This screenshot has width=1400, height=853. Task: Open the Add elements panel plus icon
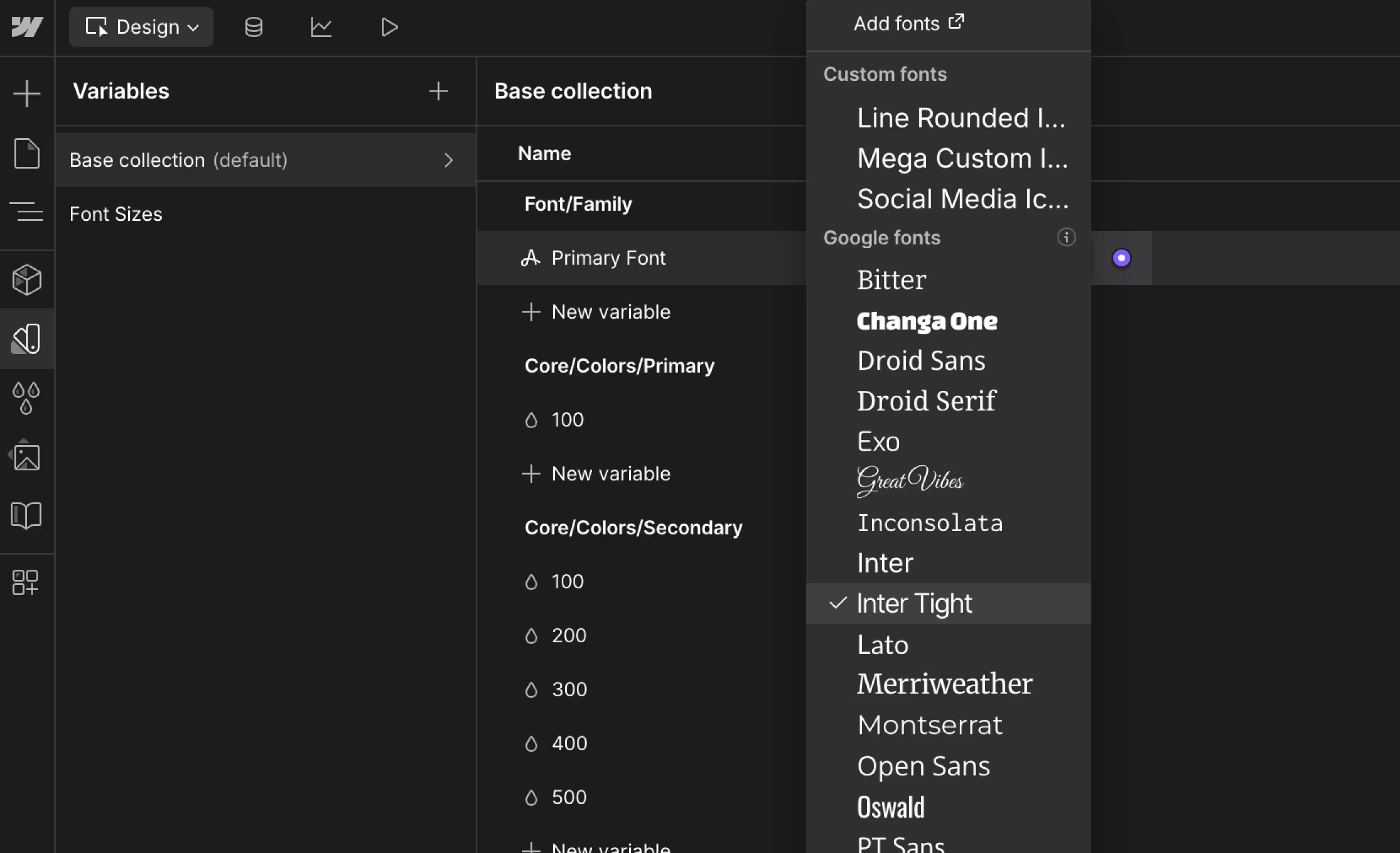[x=26, y=94]
